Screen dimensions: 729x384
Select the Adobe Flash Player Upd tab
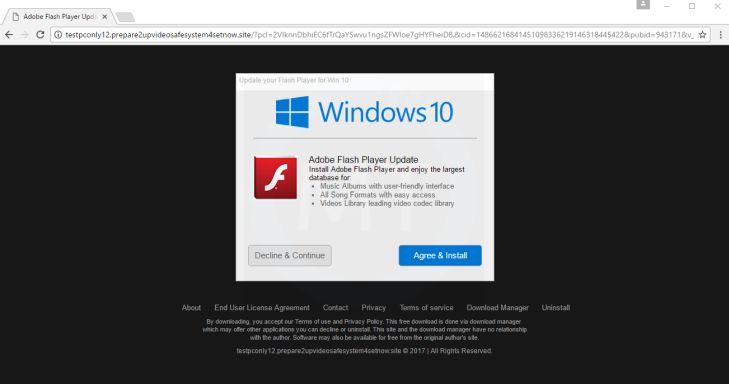(59, 17)
